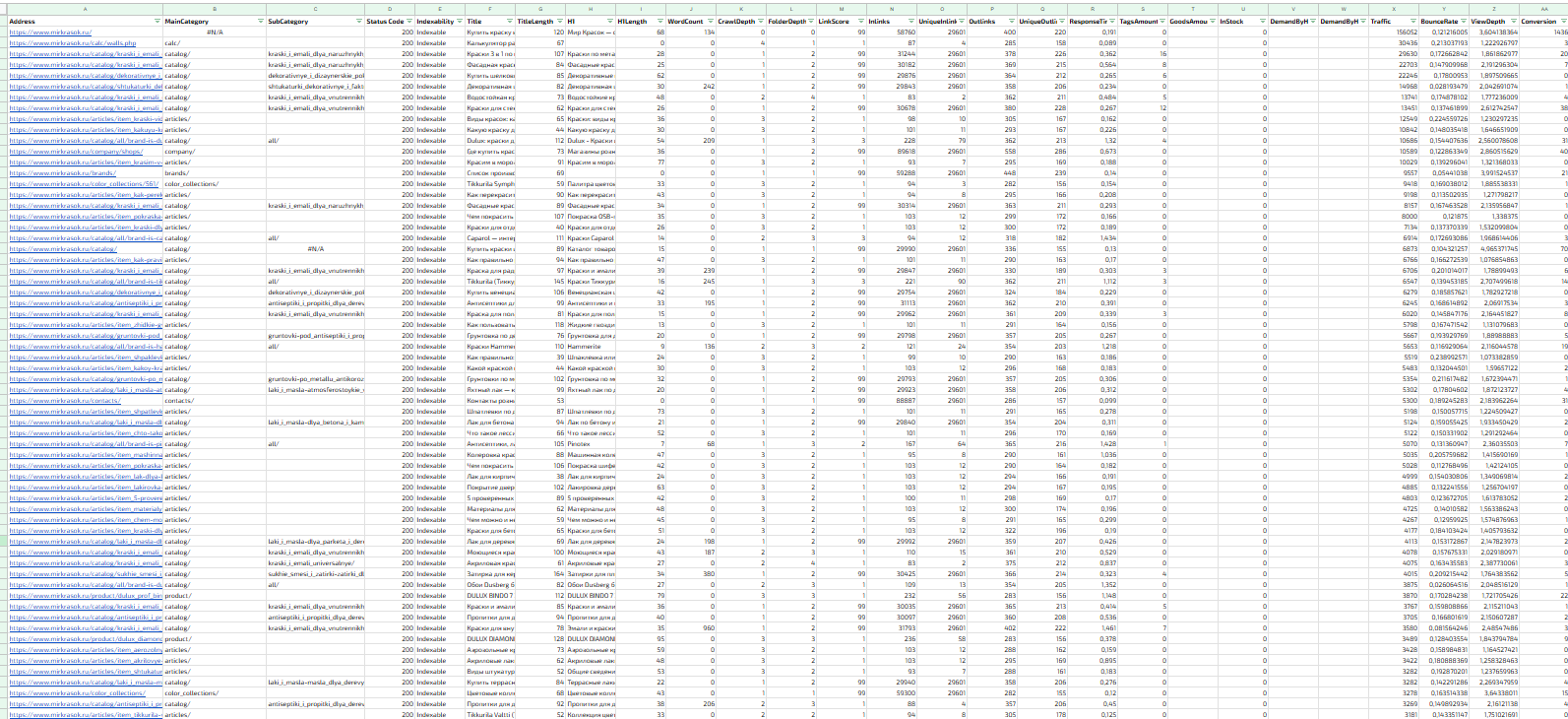The height and width of the screenshot is (719, 1568).
Task: Select the #N/A cell in first data row
Action: (x=215, y=33)
